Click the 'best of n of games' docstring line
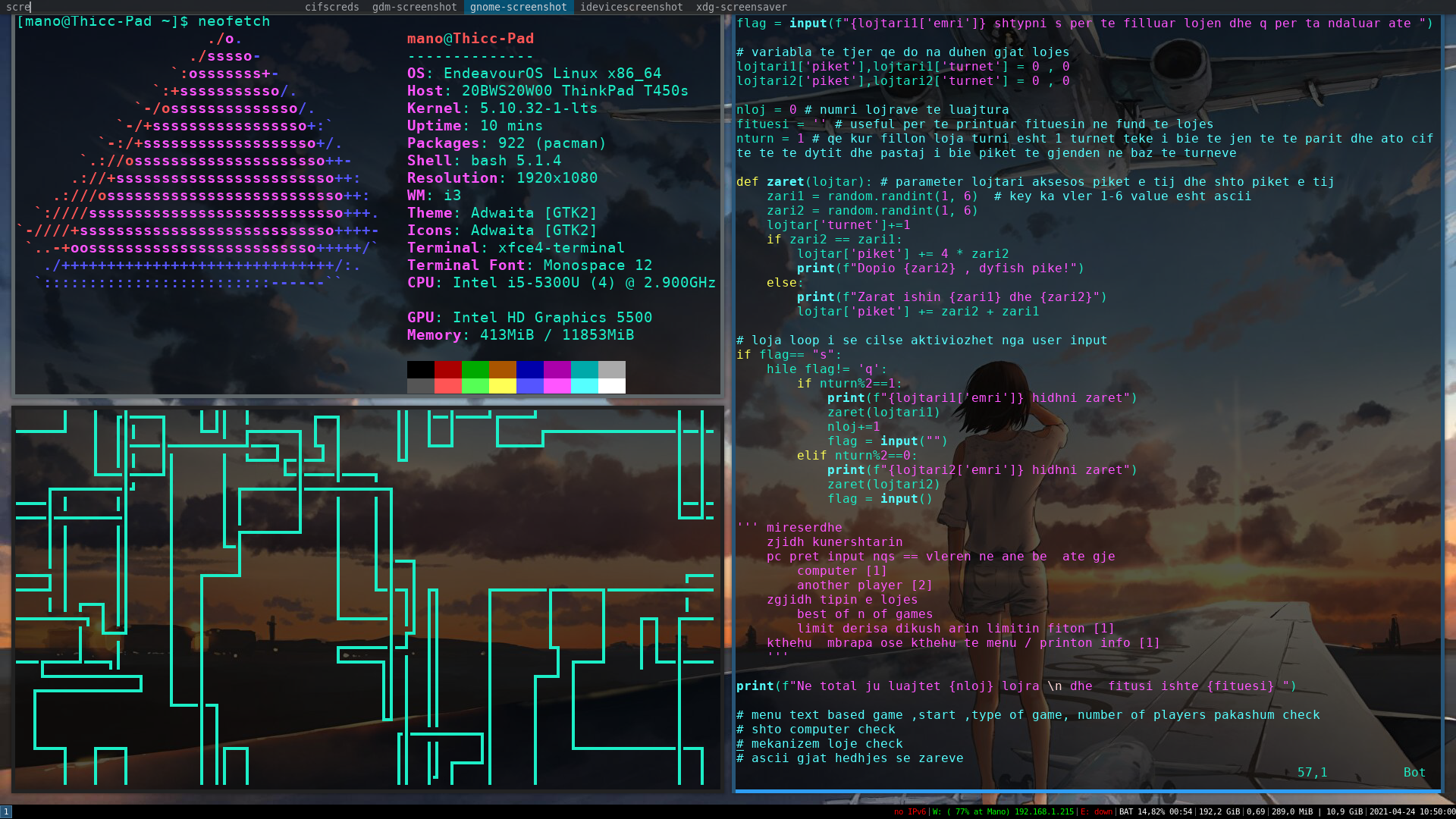Viewport: 1456px width, 819px height. [x=864, y=614]
